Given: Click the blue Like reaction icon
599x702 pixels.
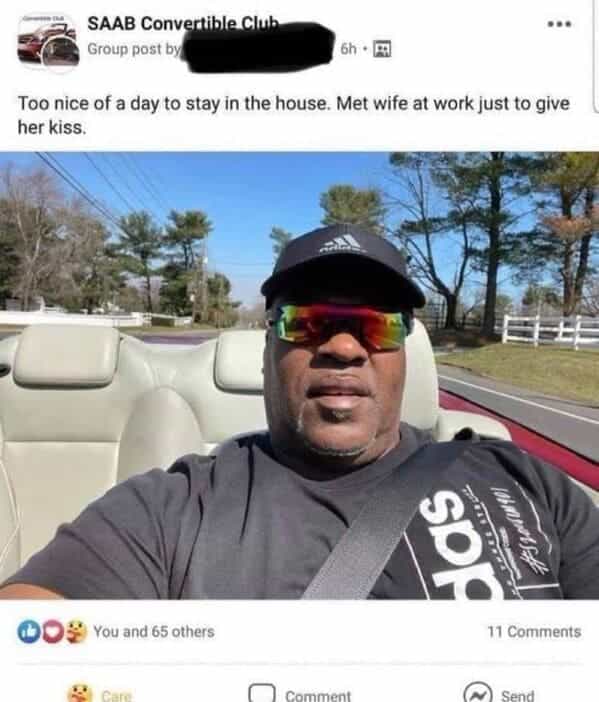Looking at the screenshot, I should 28,631.
